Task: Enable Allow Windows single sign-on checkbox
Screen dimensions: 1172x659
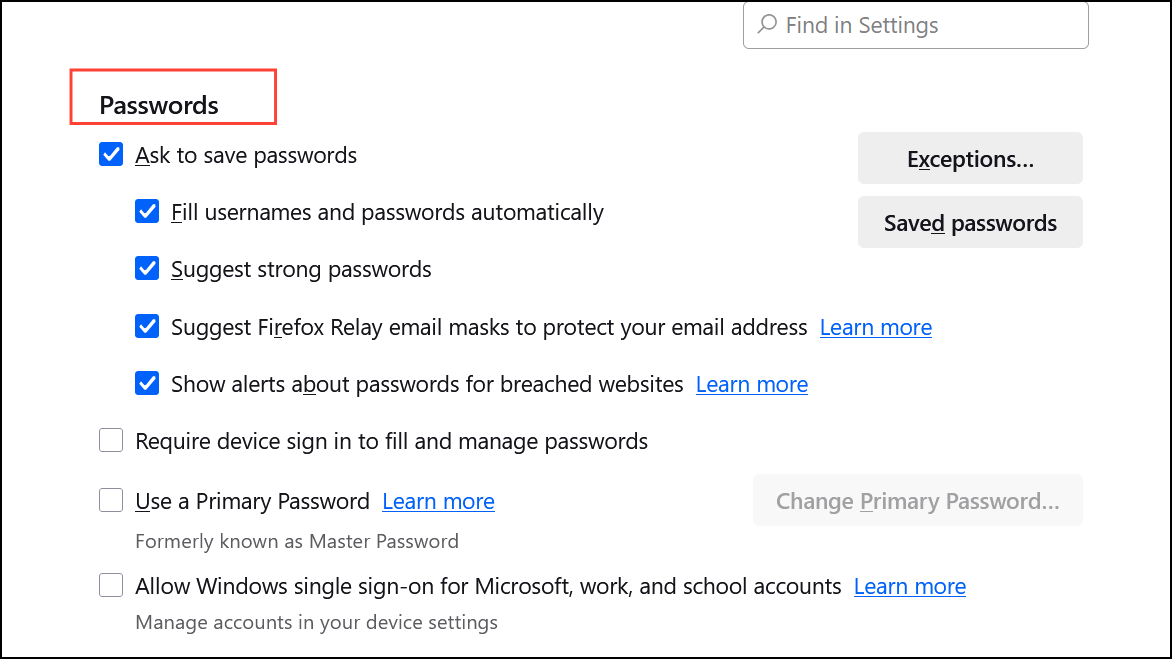Action: (x=111, y=586)
